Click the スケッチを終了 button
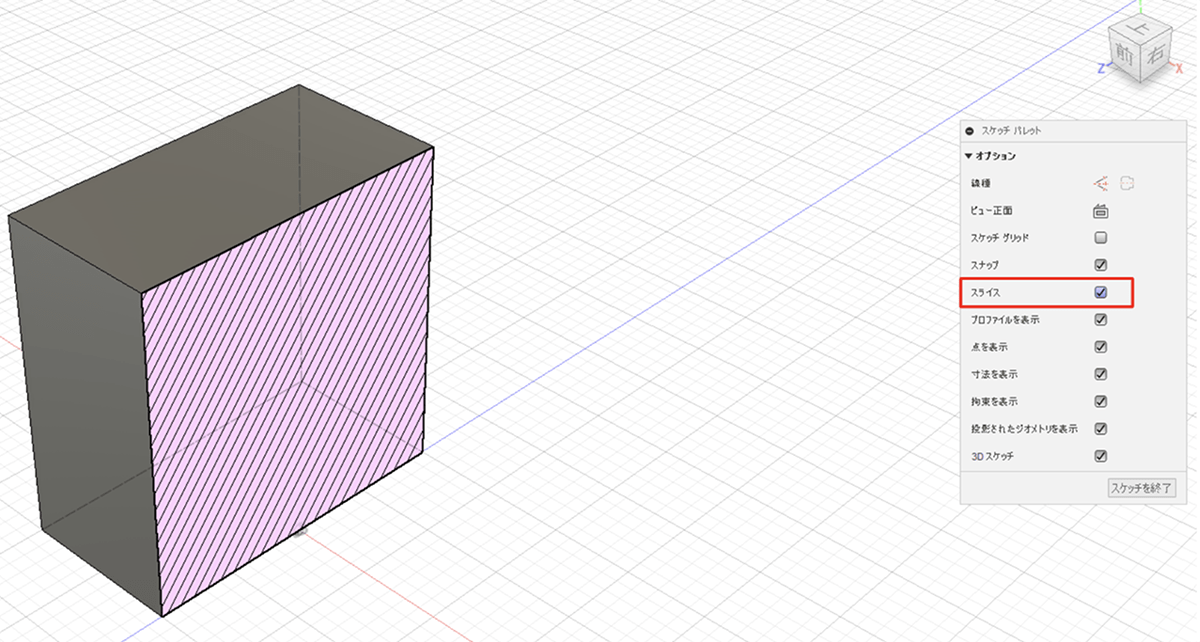This screenshot has height=642, width=1200. pyautogui.click(x=1142, y=489)
